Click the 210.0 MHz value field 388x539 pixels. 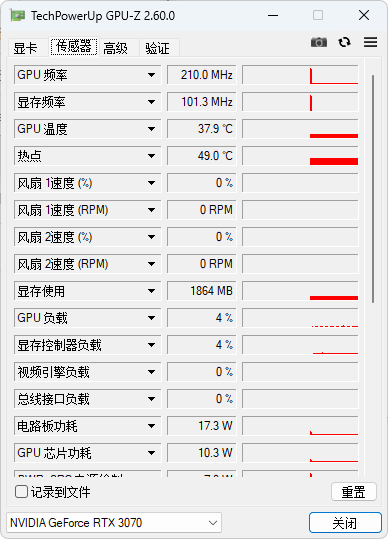[202, 75]
